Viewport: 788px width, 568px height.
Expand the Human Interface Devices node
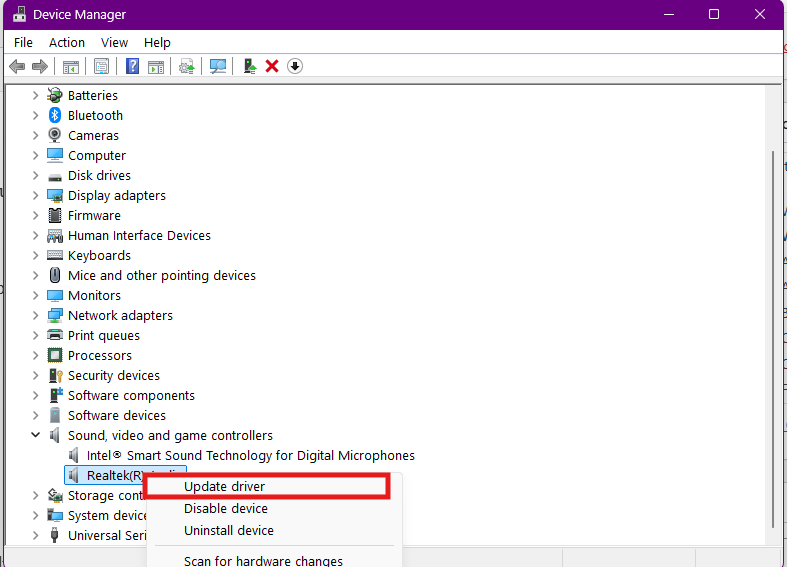36,236
